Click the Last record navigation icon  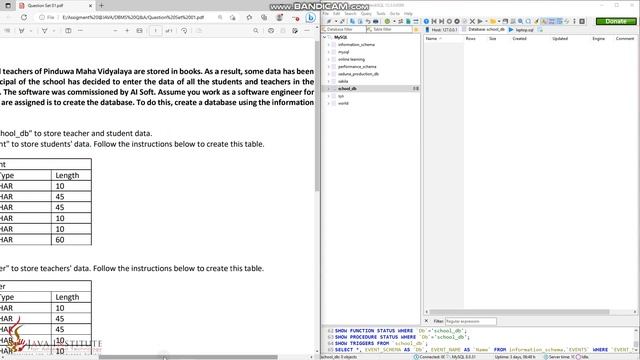tap(441, 21)
